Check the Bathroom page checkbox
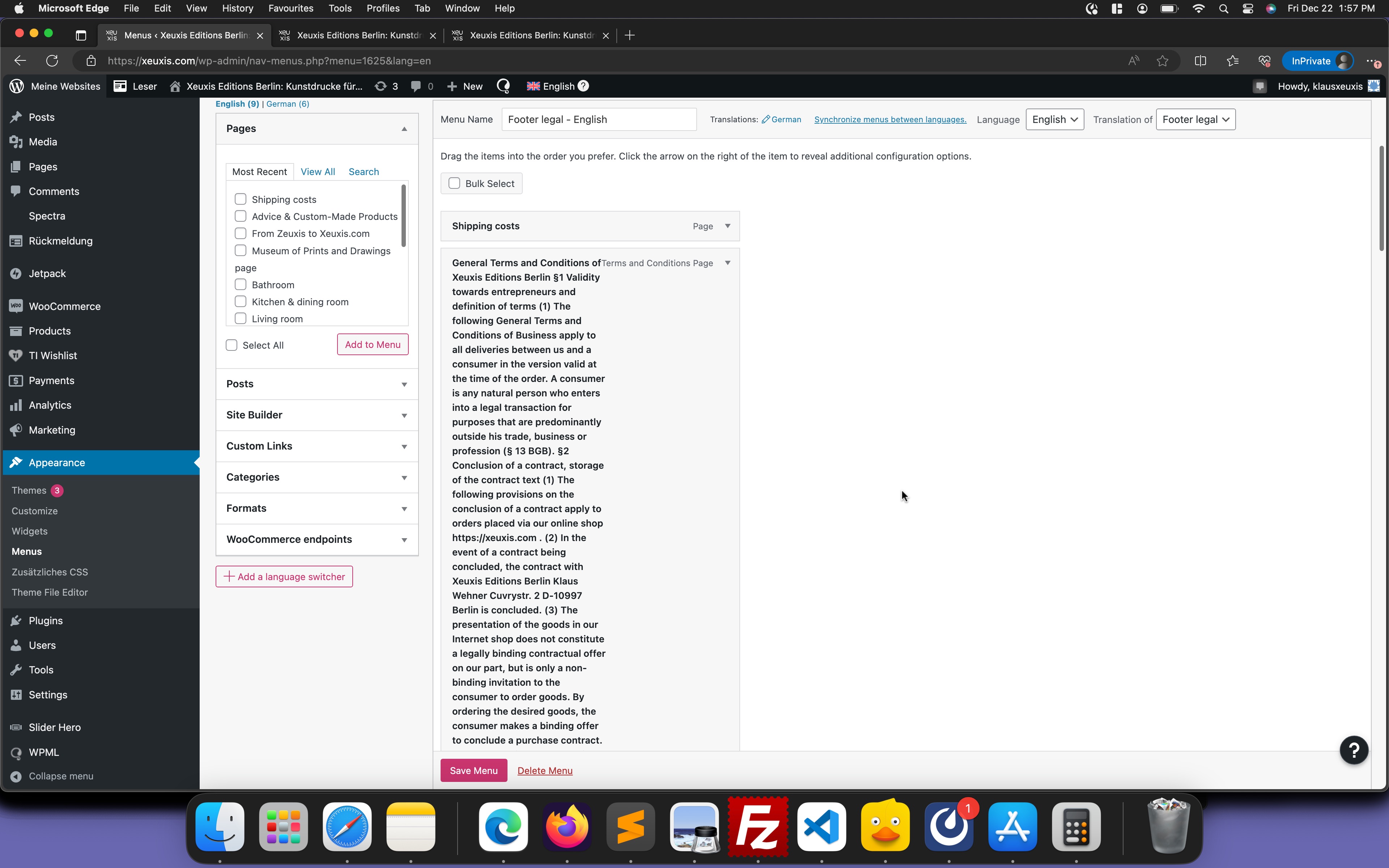 (x=241, y=284)
